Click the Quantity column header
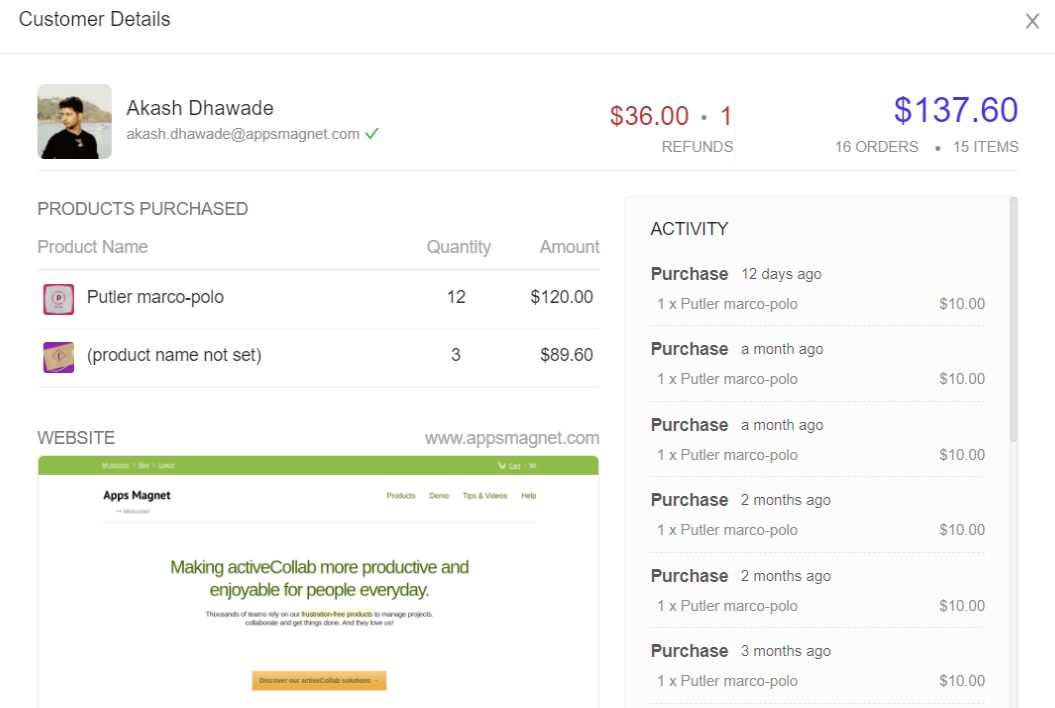The width and height of the screenshot is (1055, 708). tap(458, 247)
